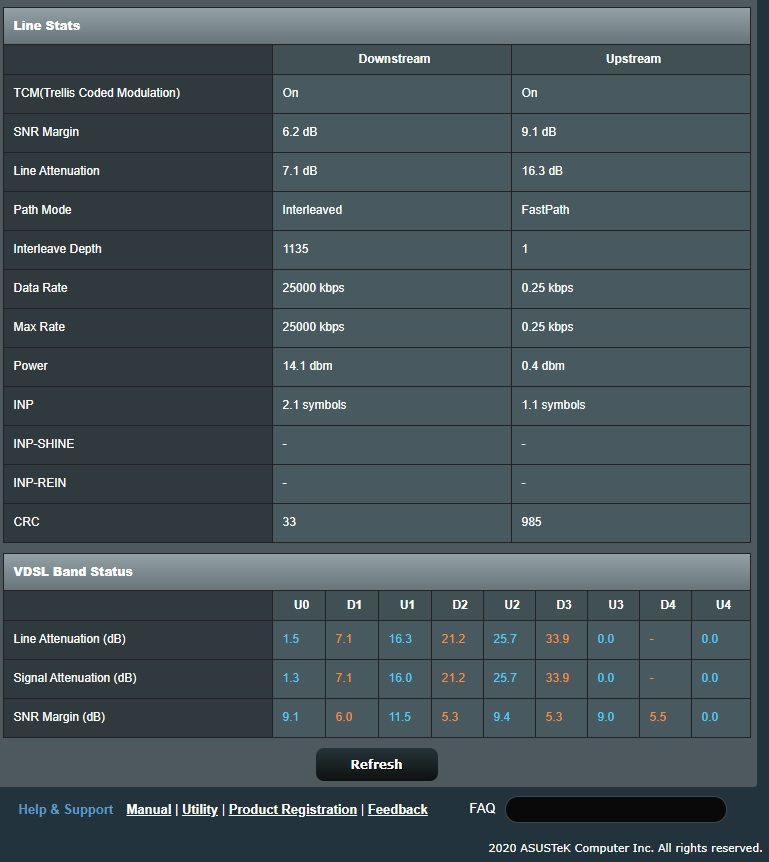
Task: Click the Help & Support label
Action: (65, 809)
